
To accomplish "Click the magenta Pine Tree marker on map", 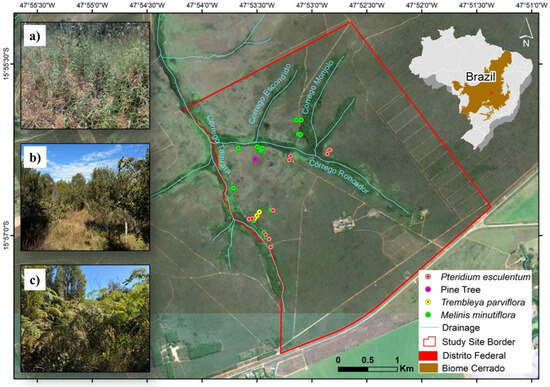I will point(255,159).
